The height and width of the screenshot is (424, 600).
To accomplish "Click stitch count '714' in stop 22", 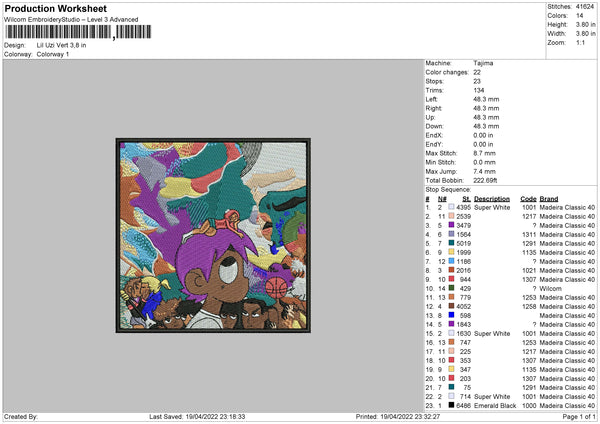I will (465, 396).
